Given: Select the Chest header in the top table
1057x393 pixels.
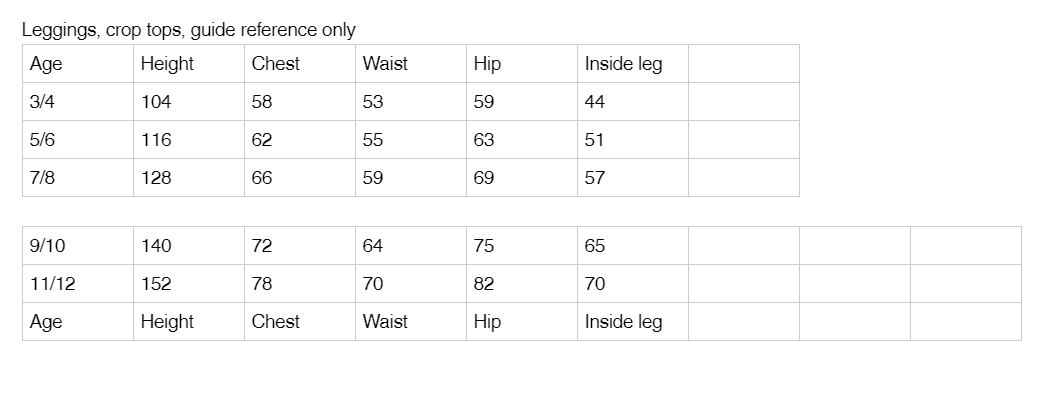Looking at the screenshot, I should [x=300, y=64].
